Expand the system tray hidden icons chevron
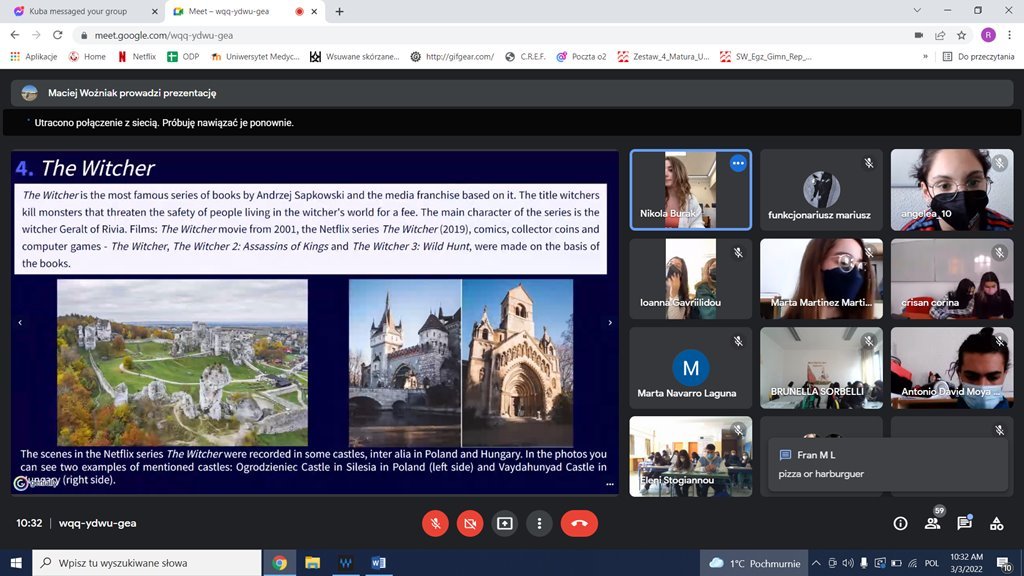 [816, 563]
